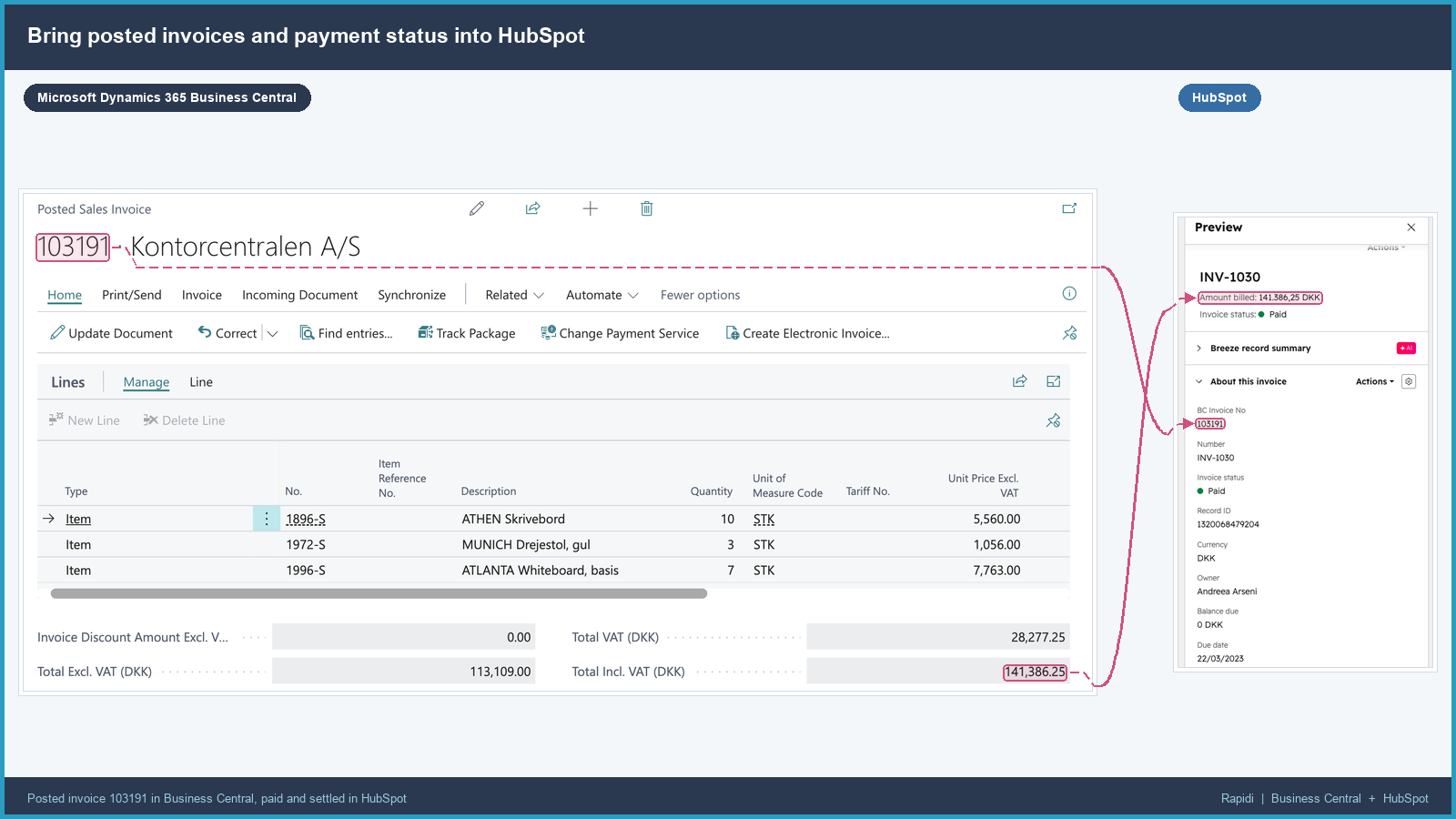Click the horizontal scrollbar under the lines table

[x=379, y=593]
